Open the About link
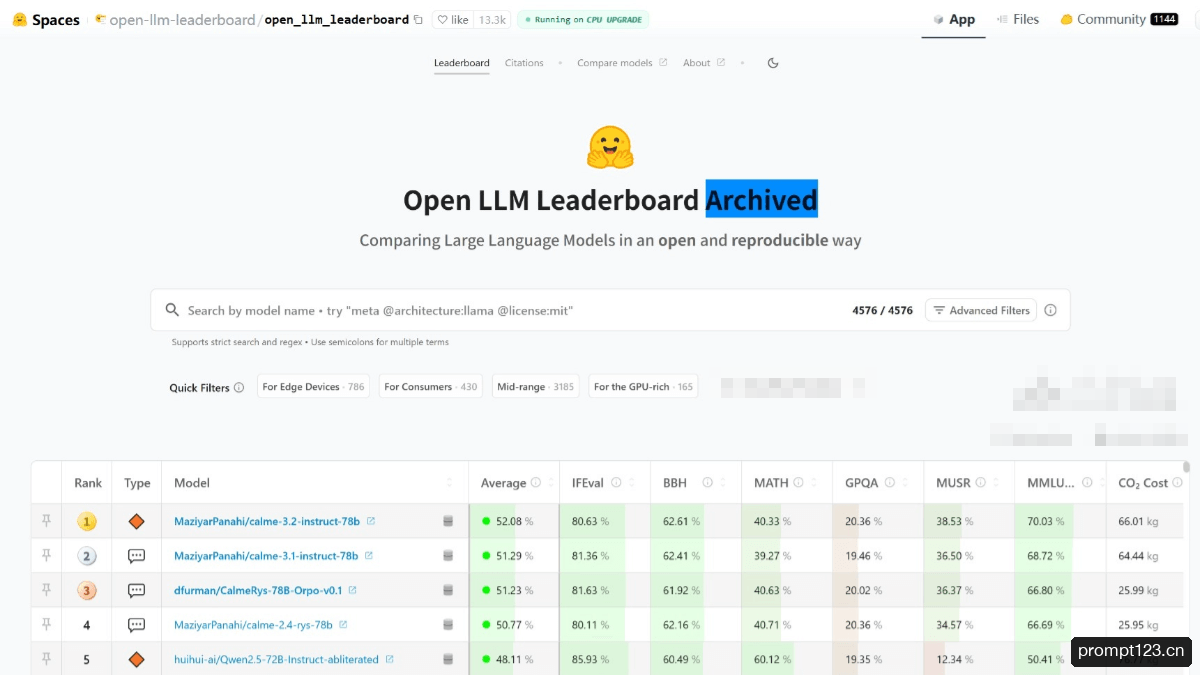The image size is (1200, 675). (x=704, y=63)
